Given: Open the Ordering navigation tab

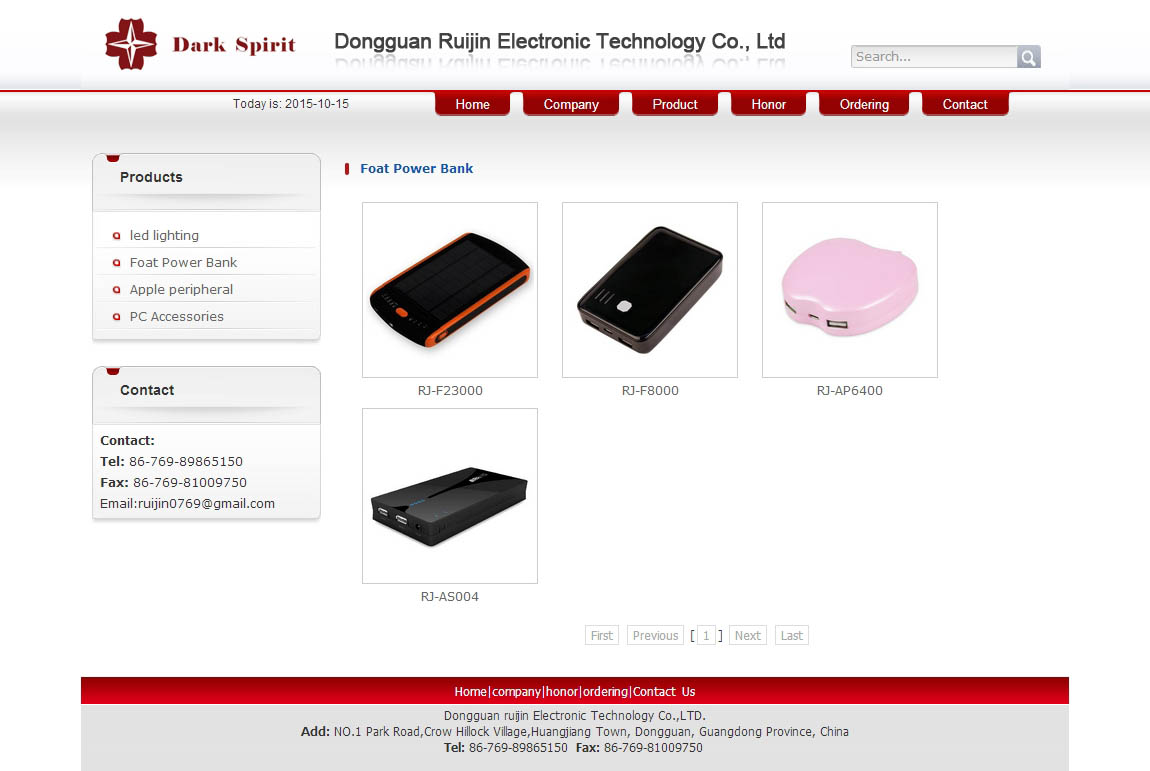Looking at the screenshot, I should (864, 104).
